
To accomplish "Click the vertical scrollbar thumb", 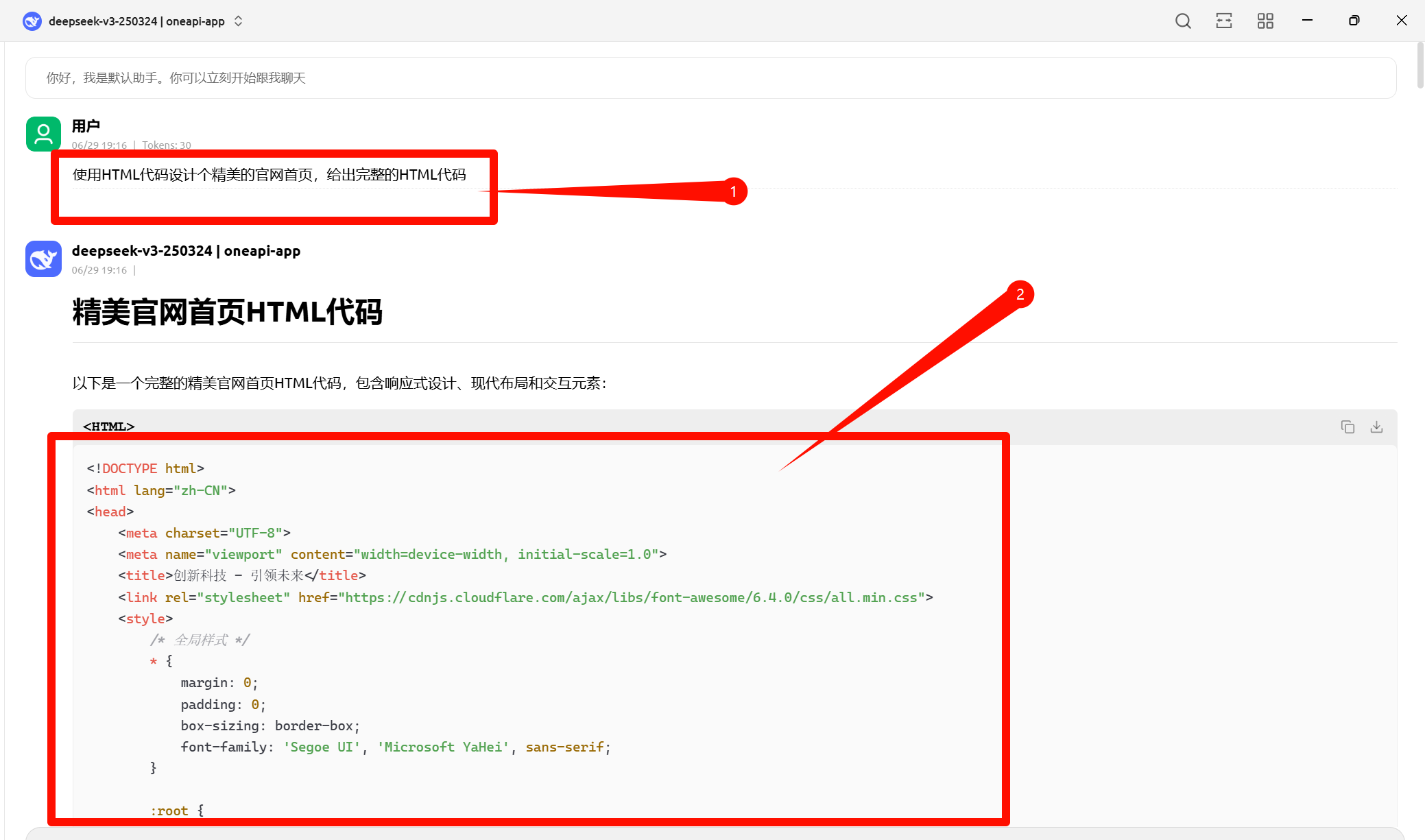I will tap(1420, 65).
